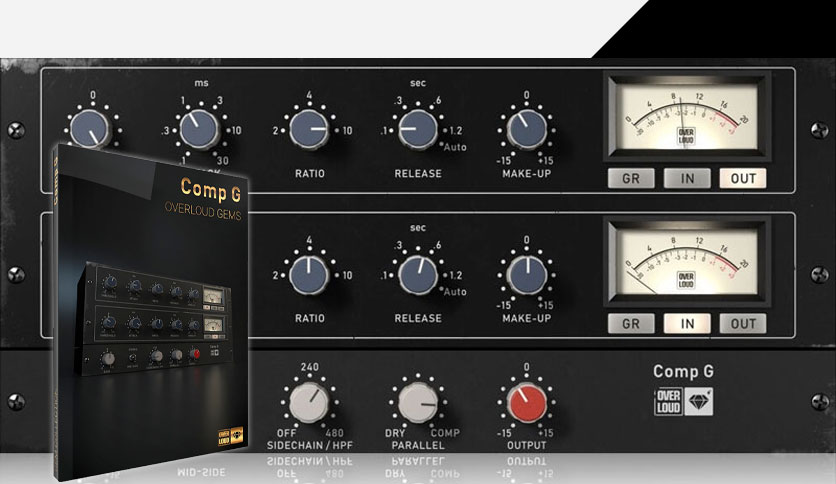Click the Comp G title on the rack

pyautogui.click(x=683, y=371)
